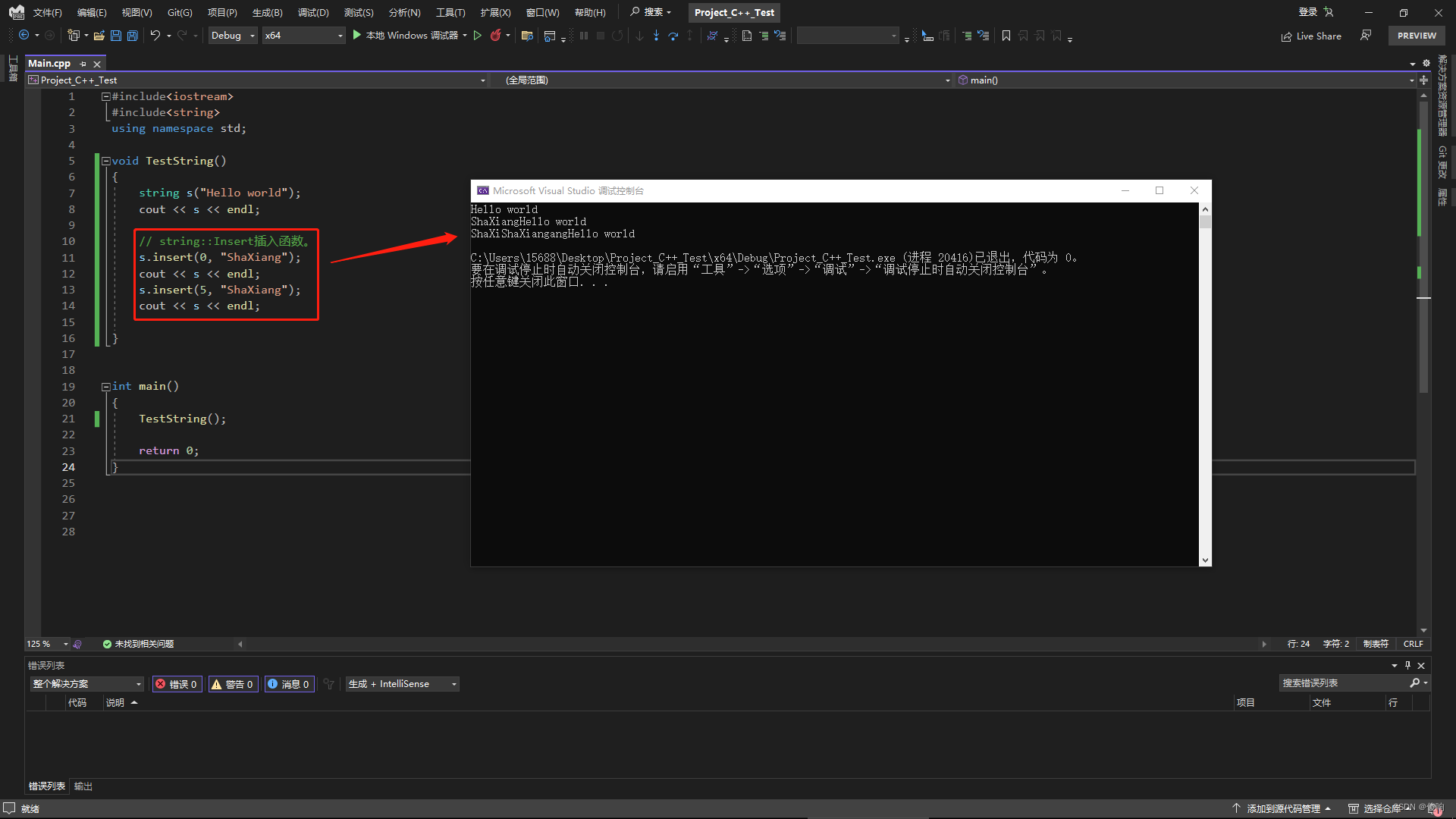Open the 生成 + IntelliSense dropdown
This screenshot has width=1456, height=819.
click(x=403, y=684)
